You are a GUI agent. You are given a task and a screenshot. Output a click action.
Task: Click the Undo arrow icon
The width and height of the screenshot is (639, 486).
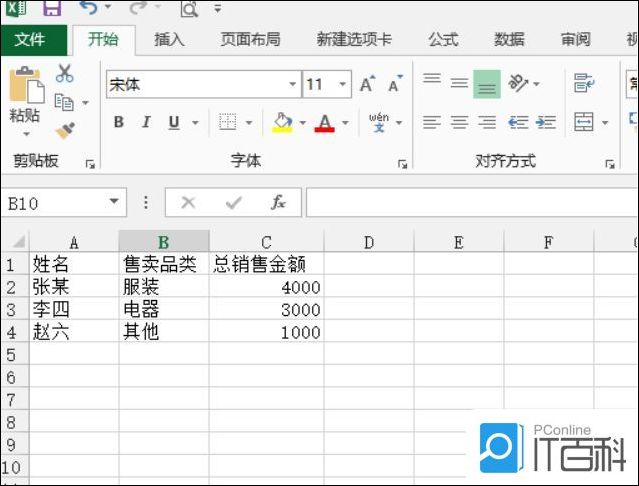[88, 7]
